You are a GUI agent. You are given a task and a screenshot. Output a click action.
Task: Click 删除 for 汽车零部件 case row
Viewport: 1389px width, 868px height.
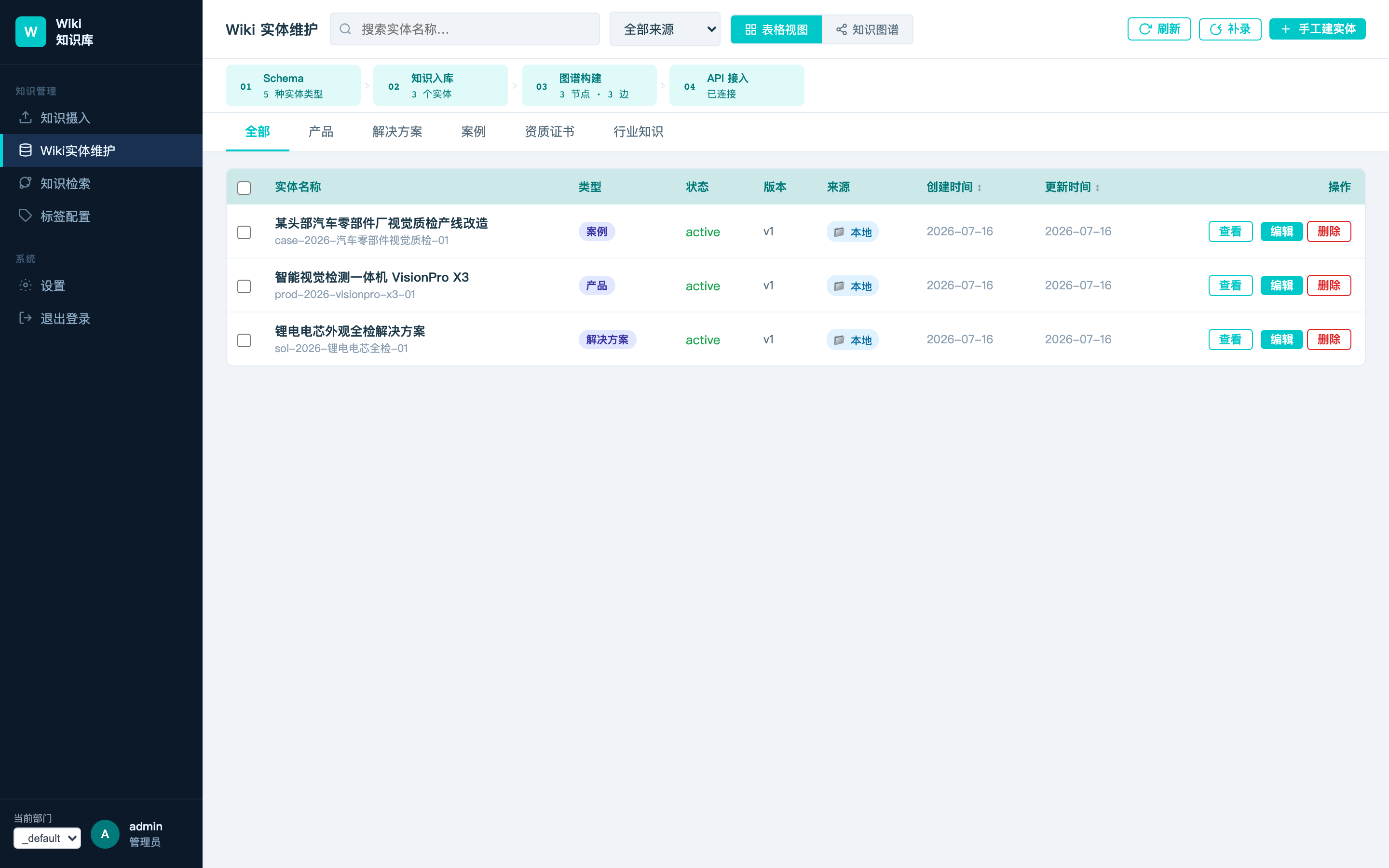(x=1329, y=231)
